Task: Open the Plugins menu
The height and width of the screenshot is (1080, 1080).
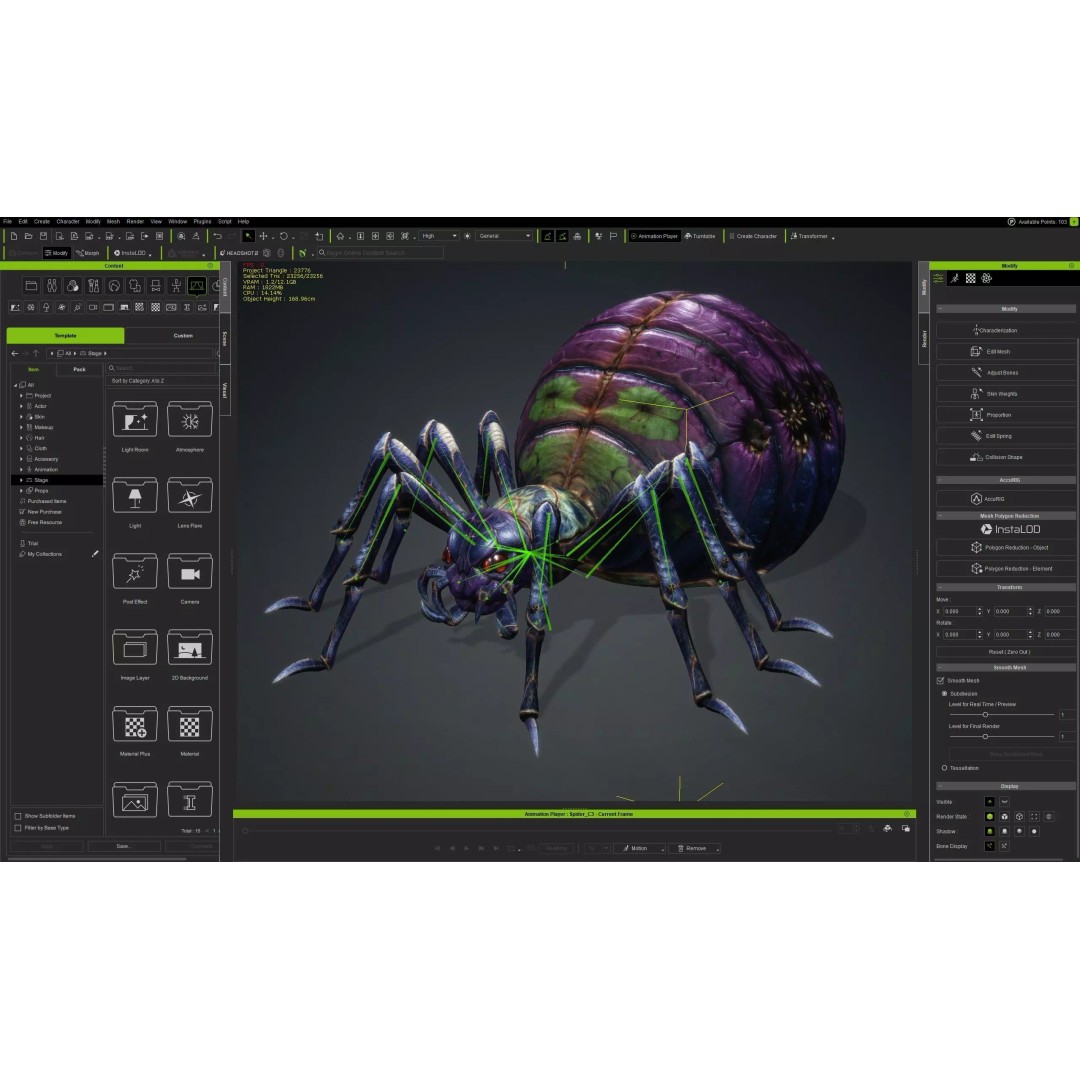Action: 202,222
